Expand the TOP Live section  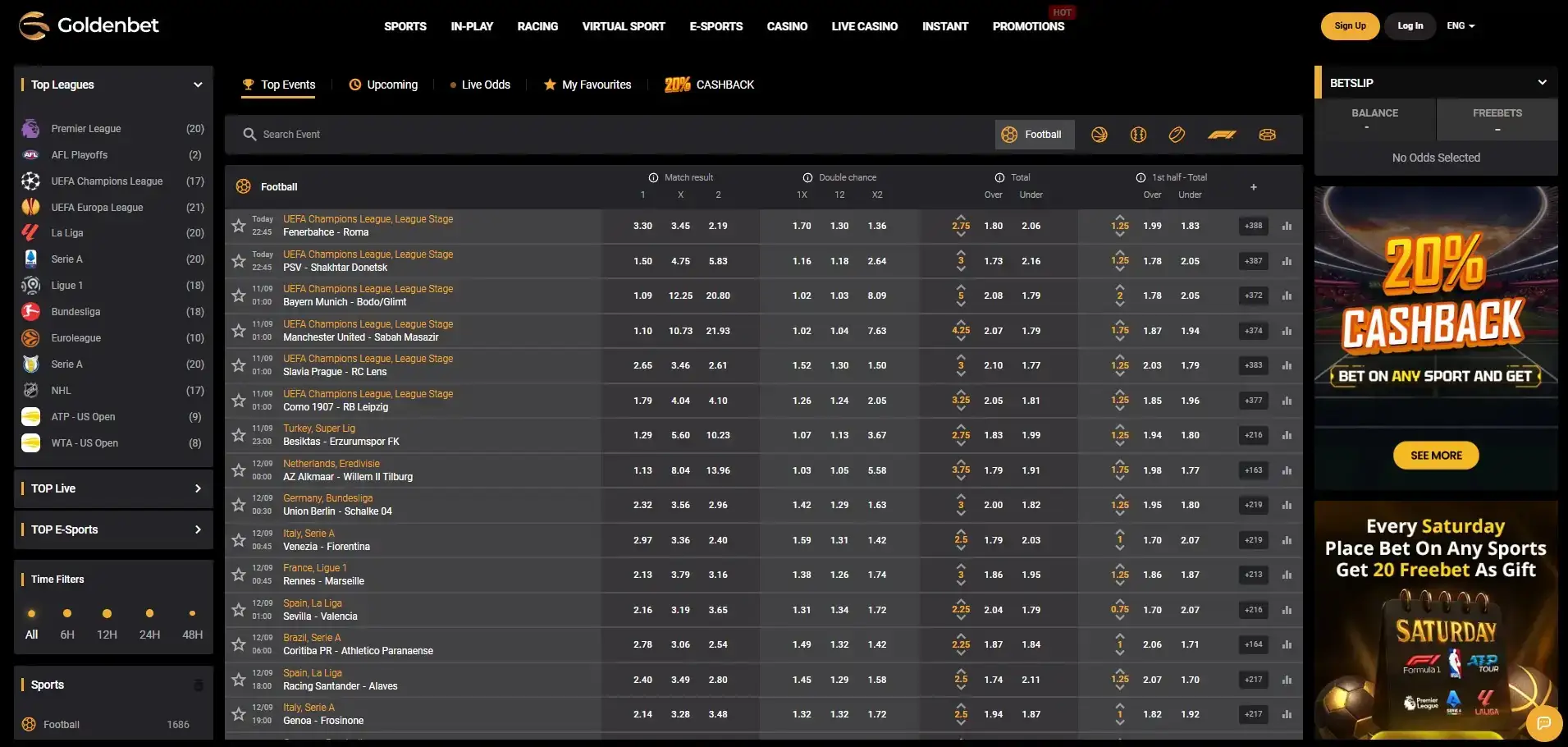(x=114, y=488)
